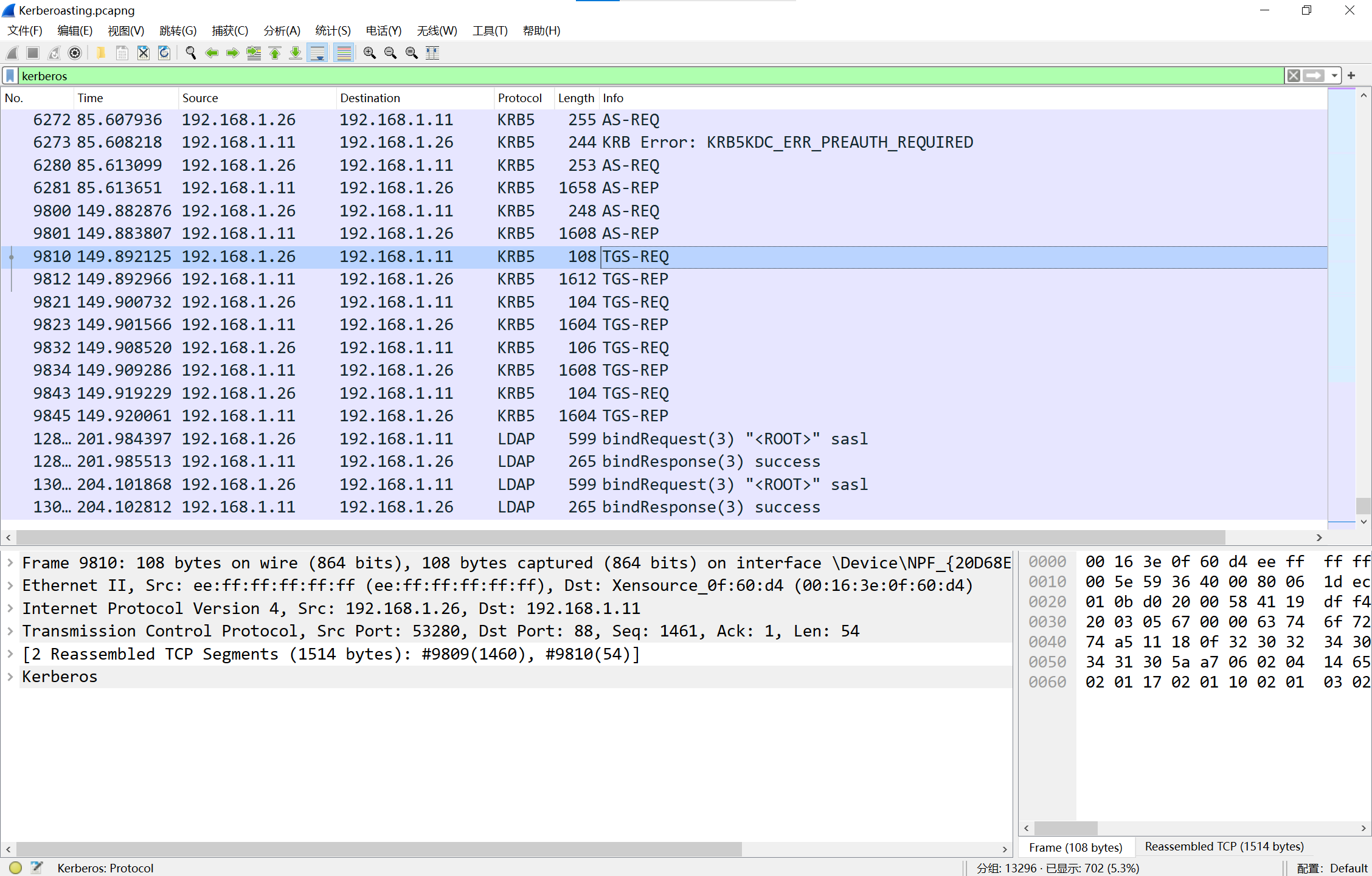Expand Internet Protocol Version 4 node
The image size is (1372, 876).
(x=10, y=609)
